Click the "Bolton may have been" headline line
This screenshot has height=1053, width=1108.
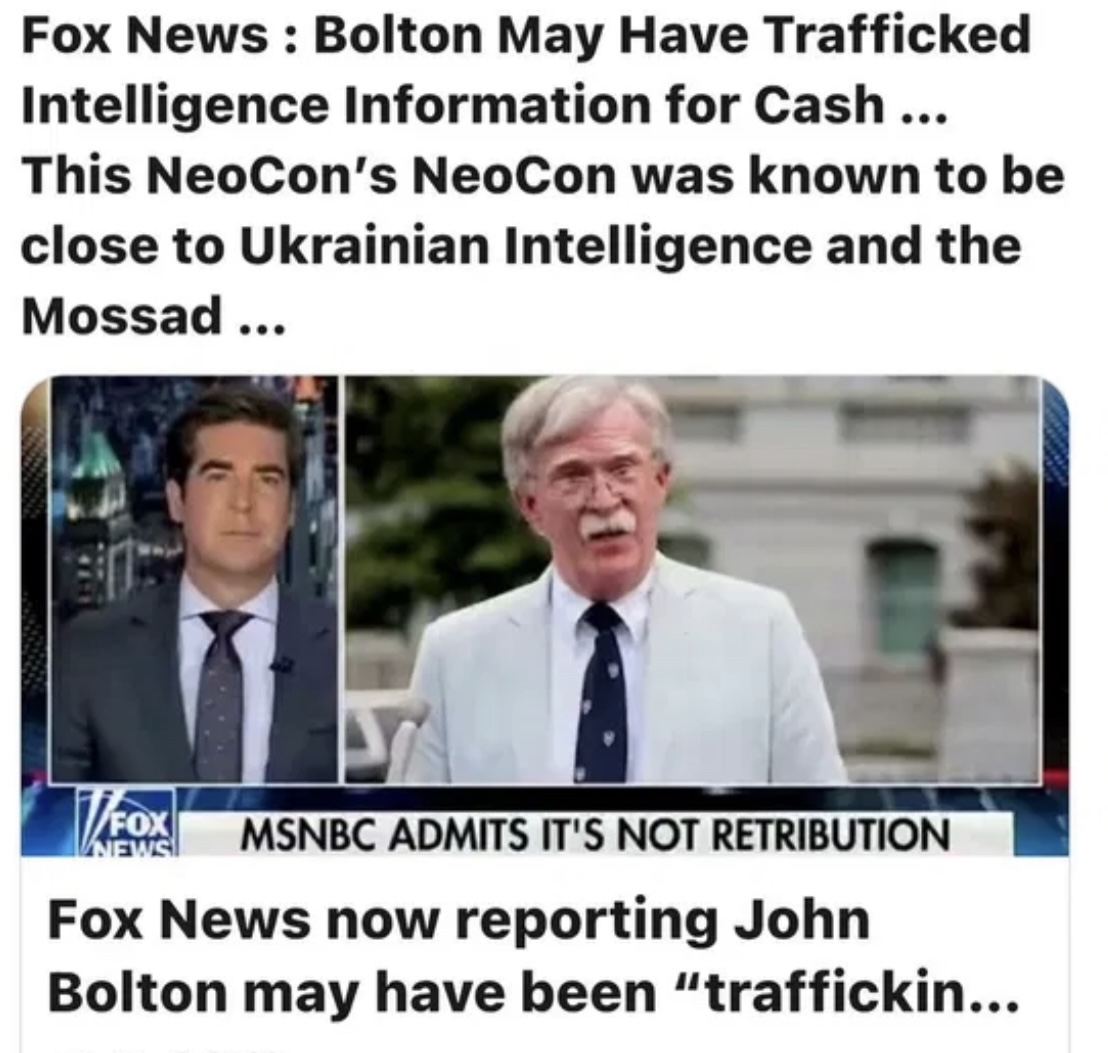coord(353,992)
